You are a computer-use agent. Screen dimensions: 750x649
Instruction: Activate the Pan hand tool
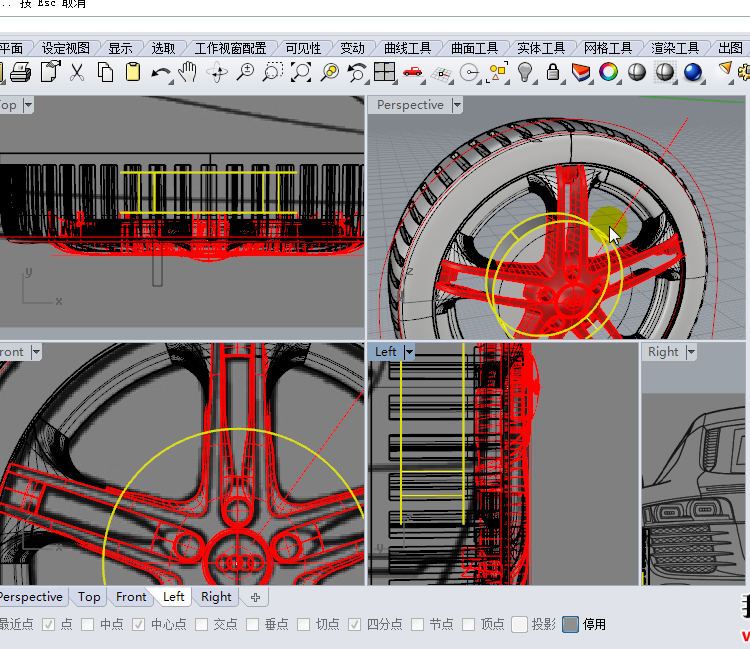coord(188,72)
